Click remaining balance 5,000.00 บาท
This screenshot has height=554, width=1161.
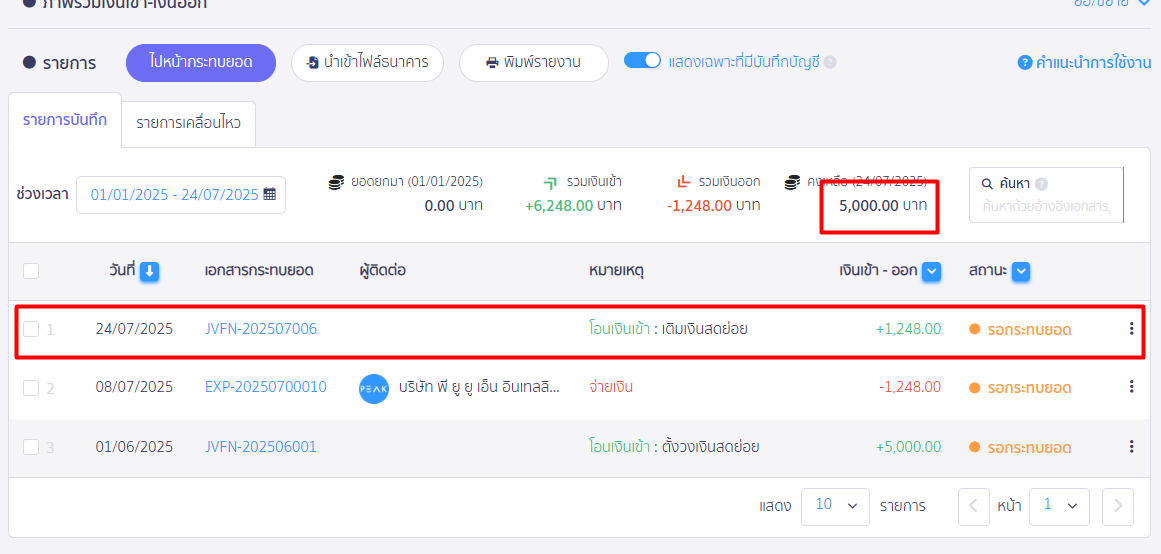point(883,205)
